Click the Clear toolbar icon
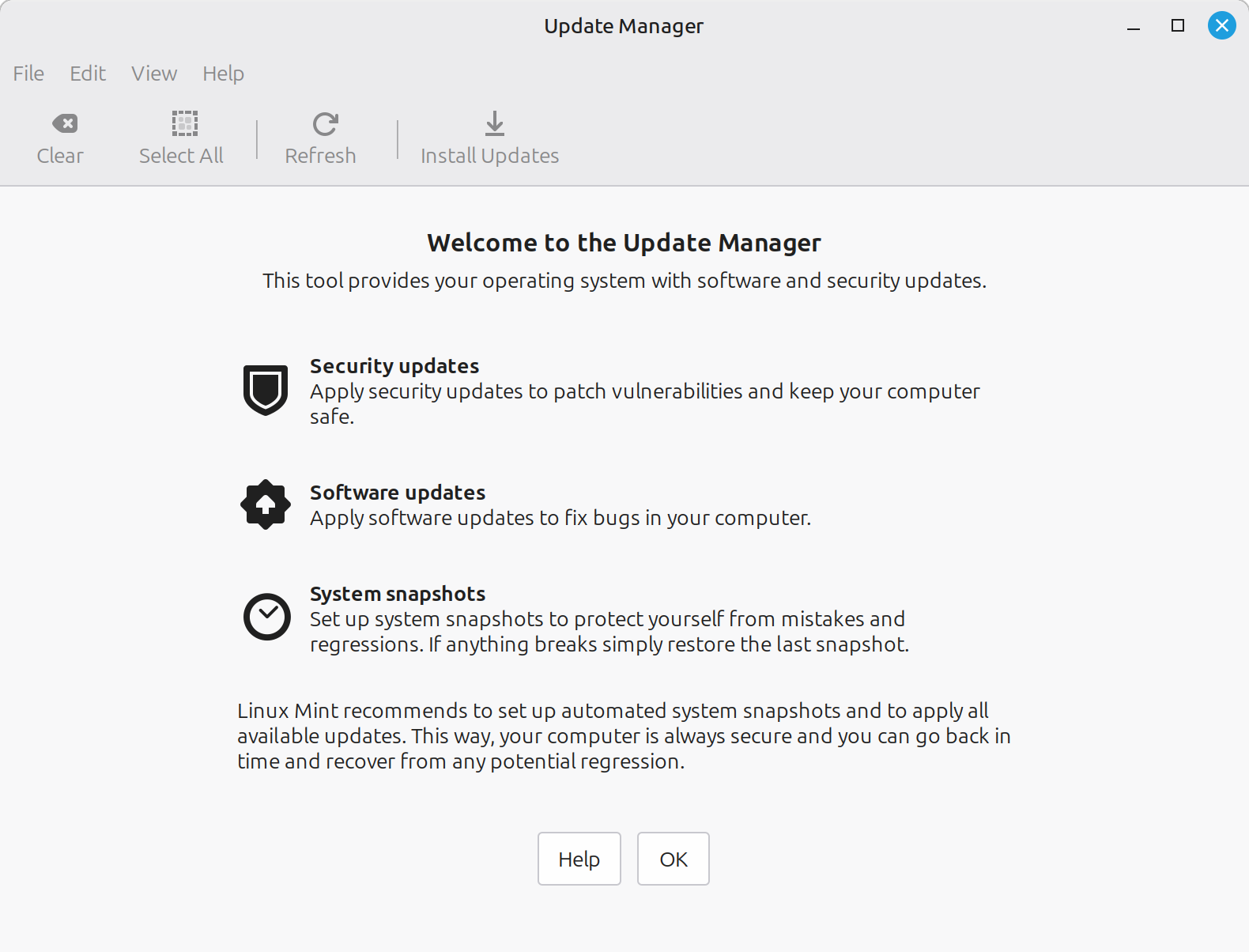The image size is (1249, 952). tap(65, 123)
